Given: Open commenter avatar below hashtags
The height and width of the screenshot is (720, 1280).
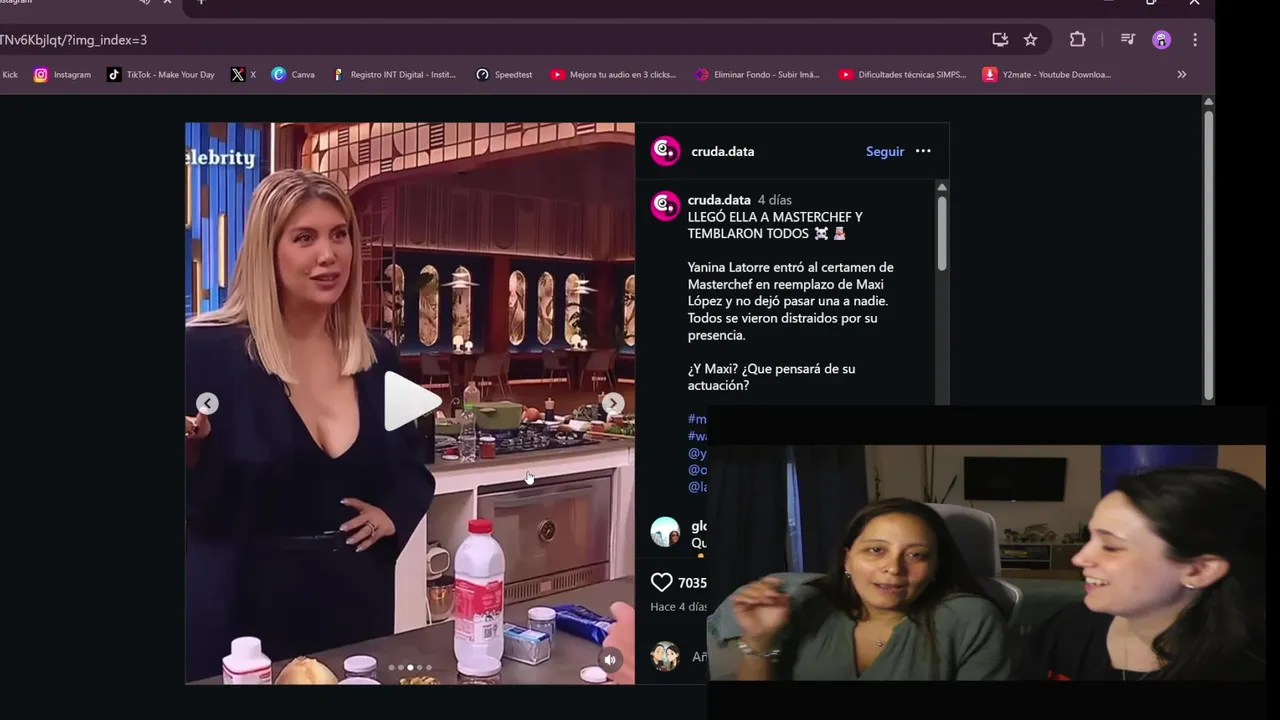Looking at the screenshot, I should (x=665, y=532).
